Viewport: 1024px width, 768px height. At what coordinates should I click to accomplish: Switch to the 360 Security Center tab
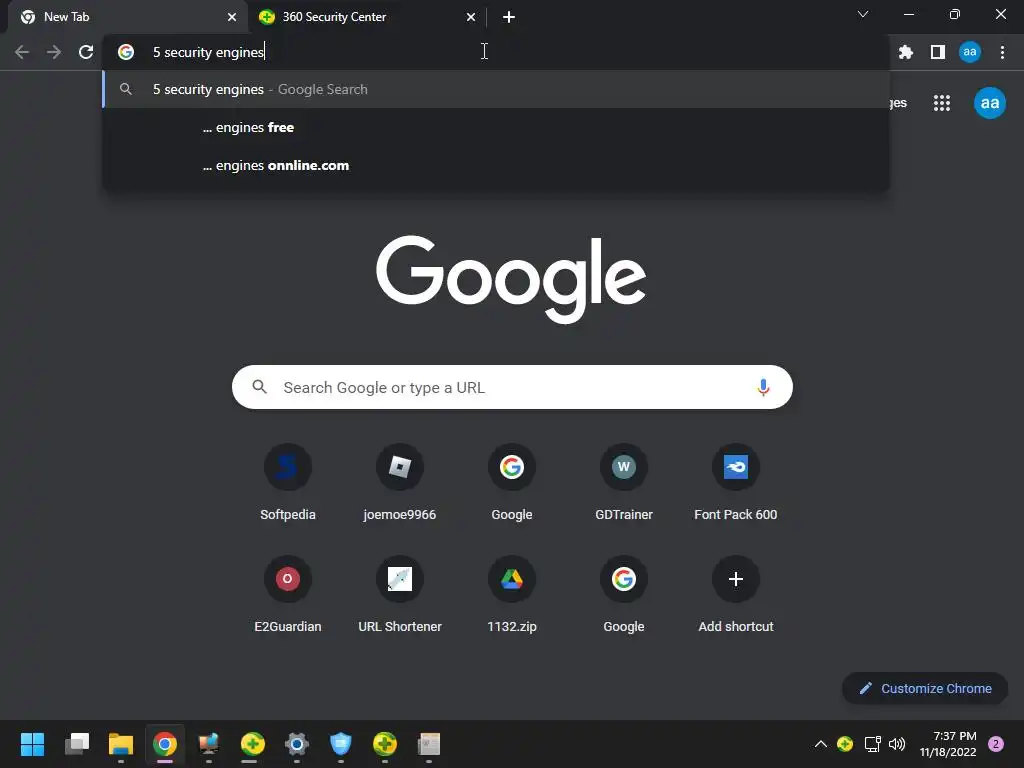(366, 17)
